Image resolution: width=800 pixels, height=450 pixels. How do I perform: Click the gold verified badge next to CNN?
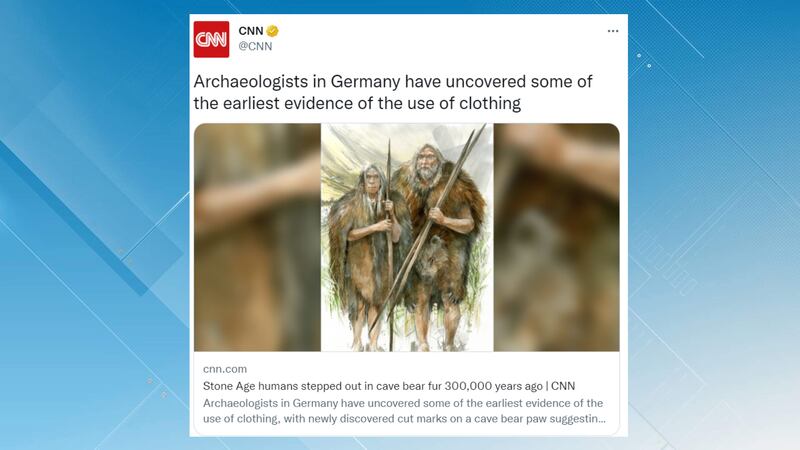(272, 31)
